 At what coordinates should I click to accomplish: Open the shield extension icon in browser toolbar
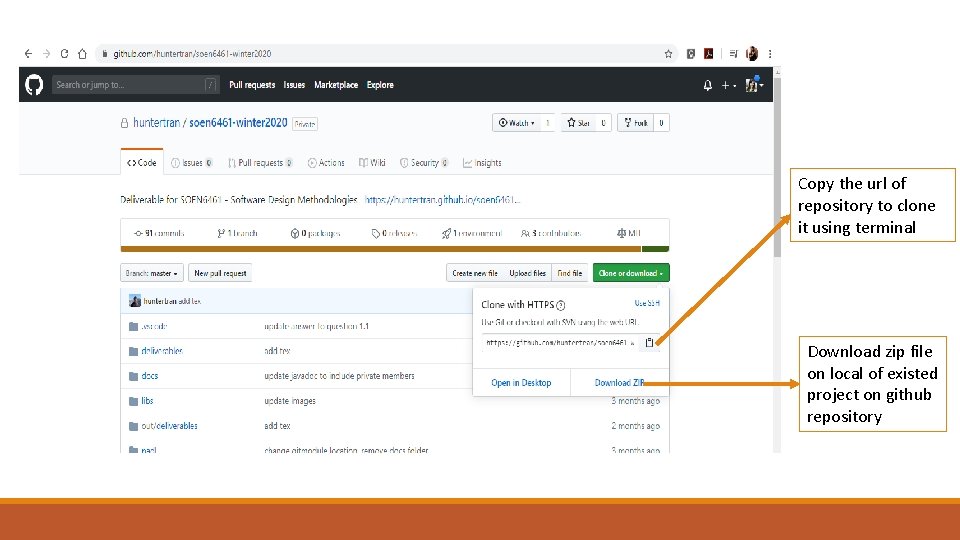(691, 54)
